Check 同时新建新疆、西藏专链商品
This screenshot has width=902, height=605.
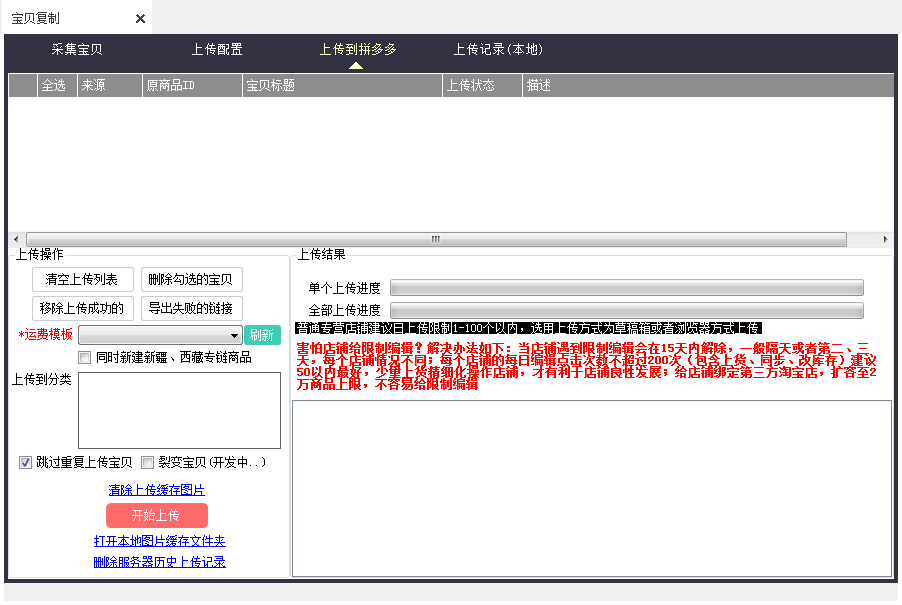coord(85,357)
